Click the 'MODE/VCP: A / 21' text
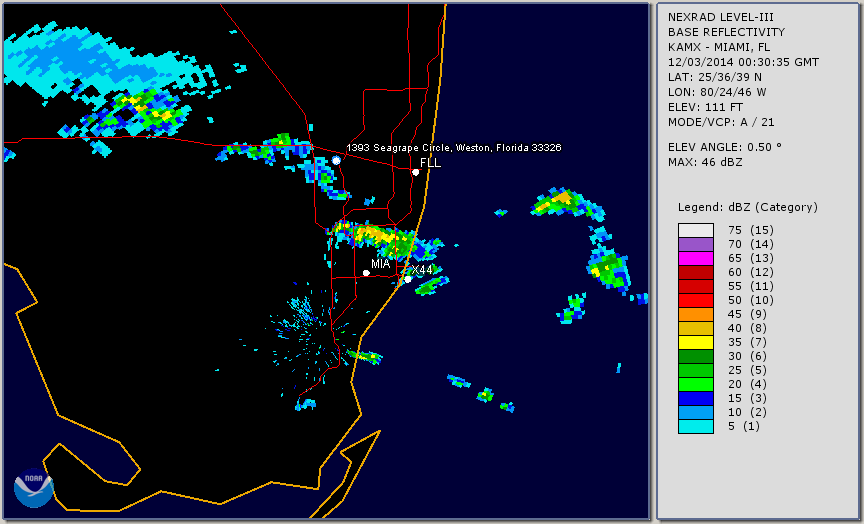 pos(721,122)
